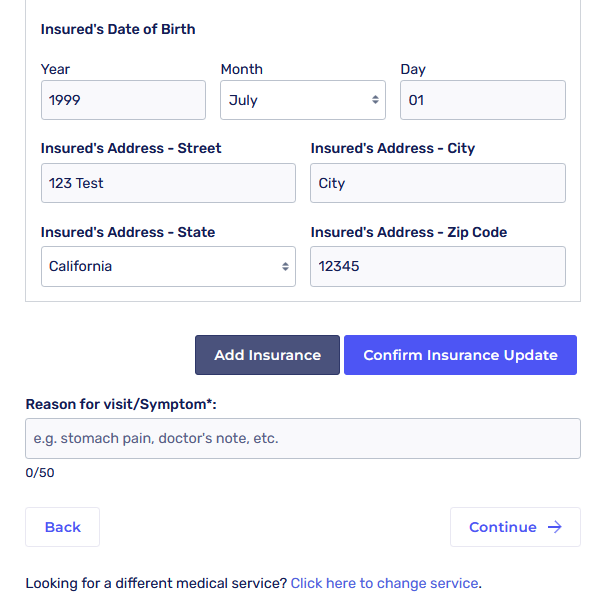Focus the Day field containing 01
The width and height of the screenshot is (611, 614).
[x=482, y=100]
